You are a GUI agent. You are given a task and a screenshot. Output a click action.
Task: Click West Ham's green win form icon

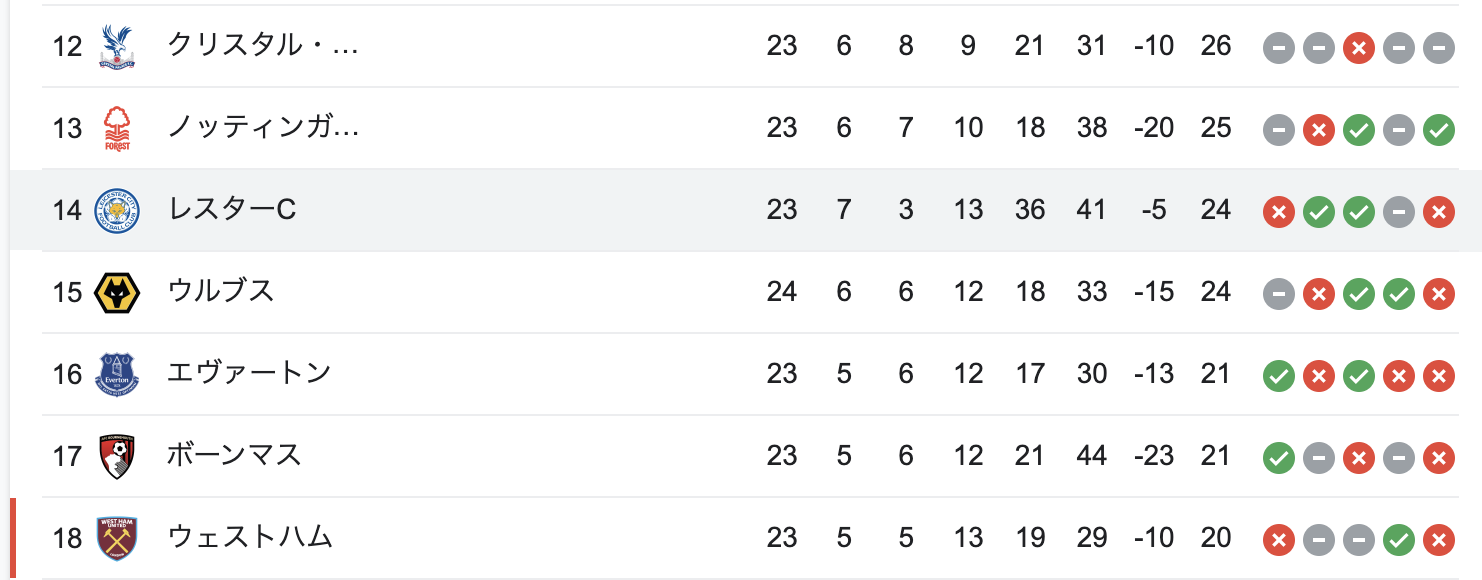click(1398, 539)
